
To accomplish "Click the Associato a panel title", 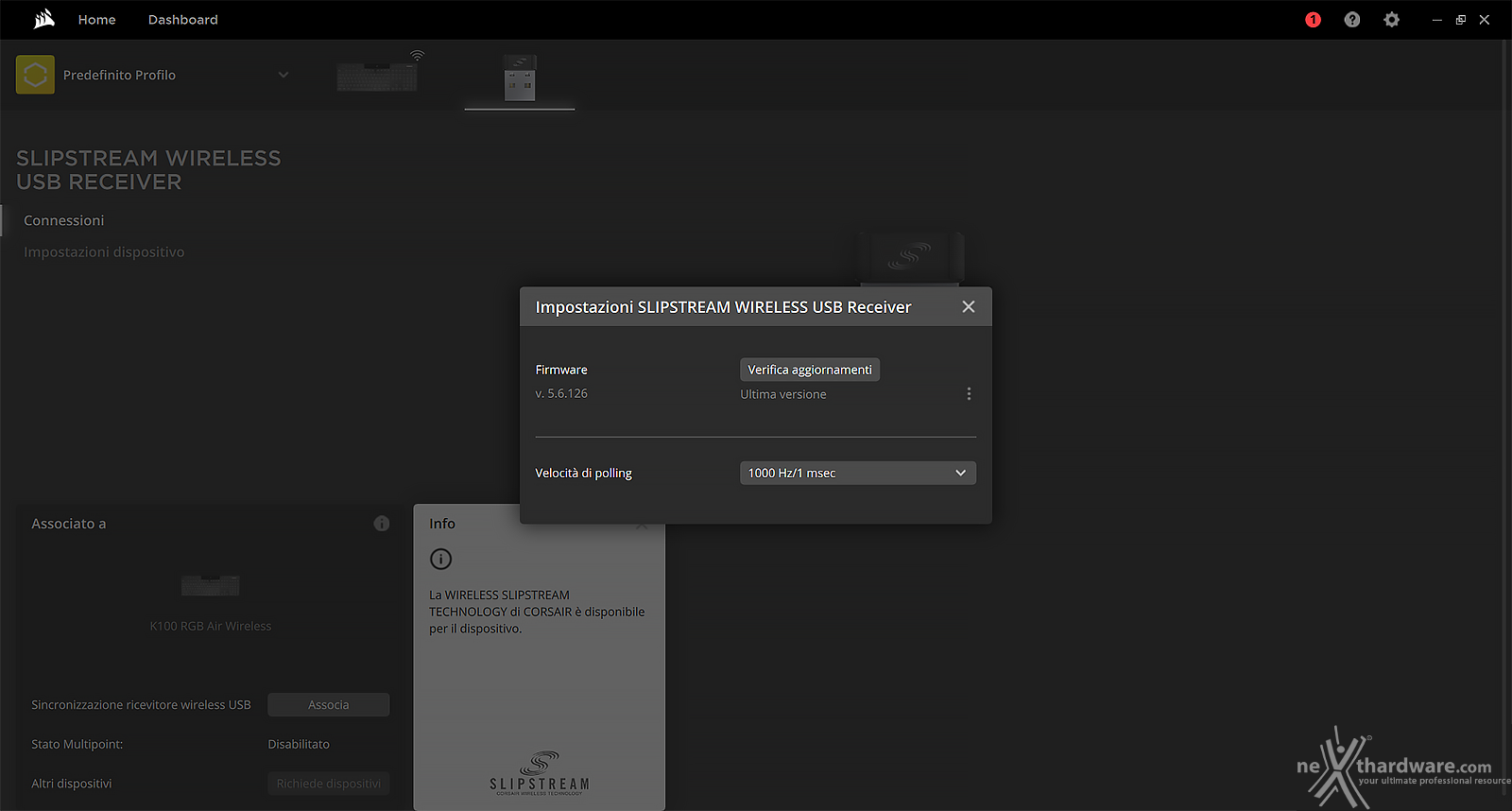I will [69, 524].
